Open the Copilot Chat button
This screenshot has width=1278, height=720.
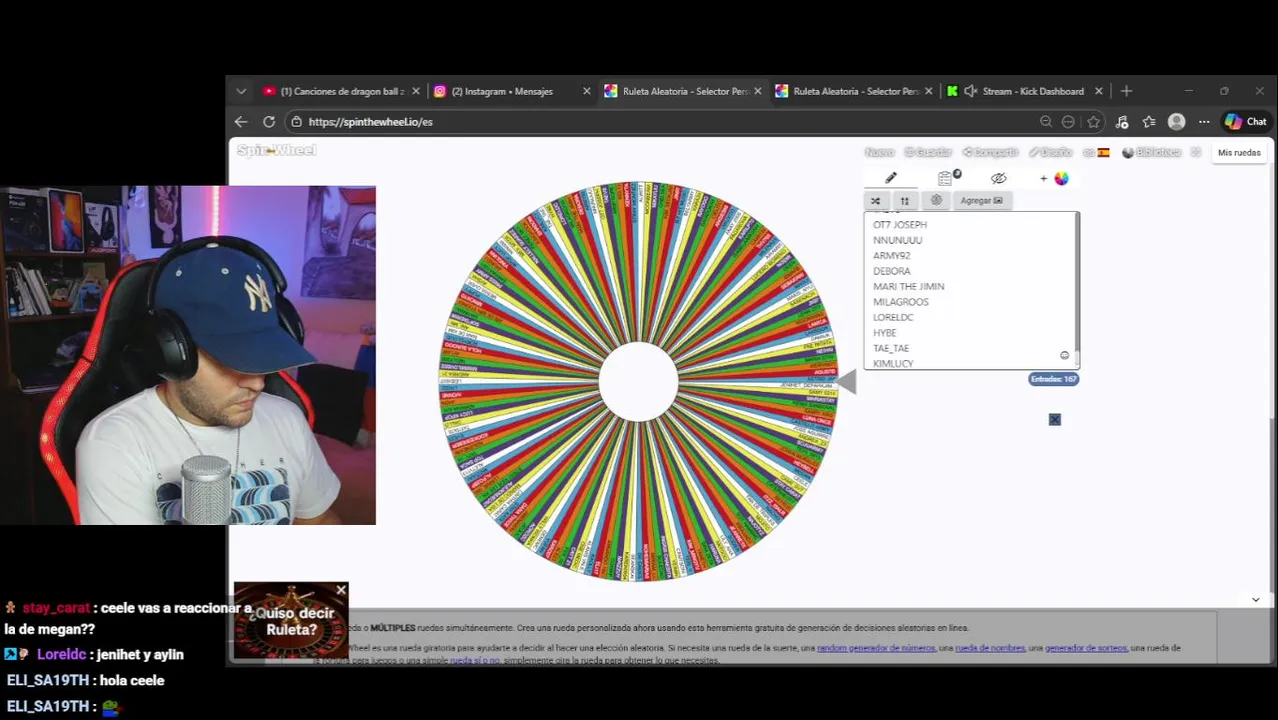coord(1246,121)
